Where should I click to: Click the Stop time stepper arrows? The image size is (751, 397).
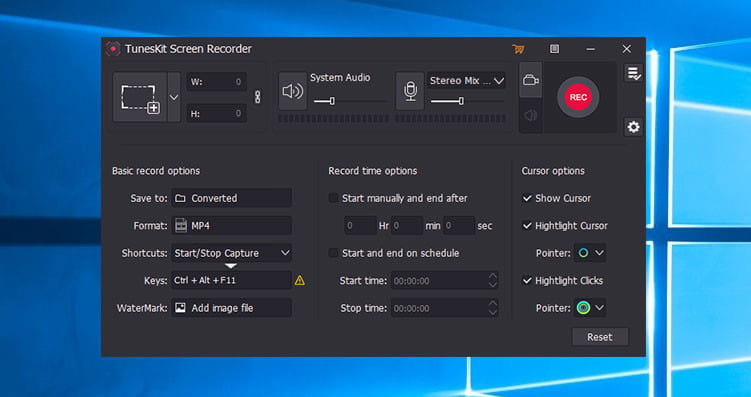[492, 308]
